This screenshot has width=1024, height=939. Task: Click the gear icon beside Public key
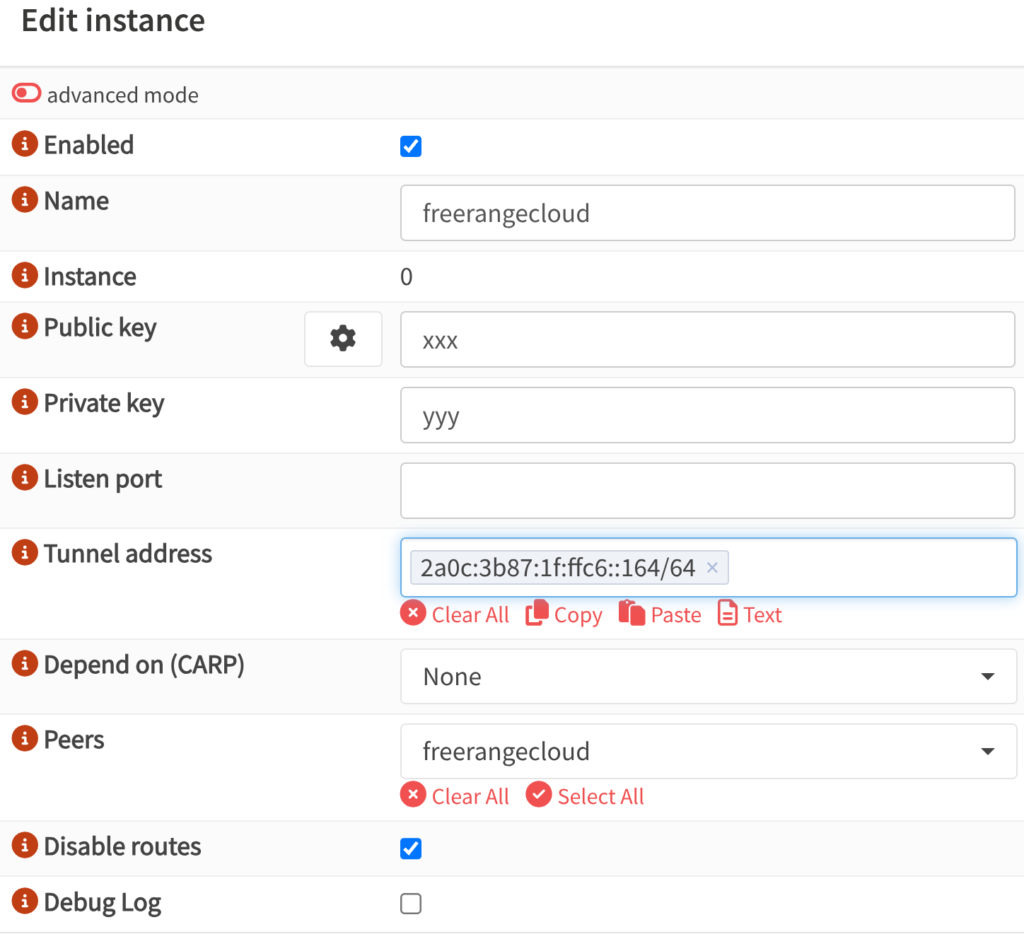click(x=343, y=339)
